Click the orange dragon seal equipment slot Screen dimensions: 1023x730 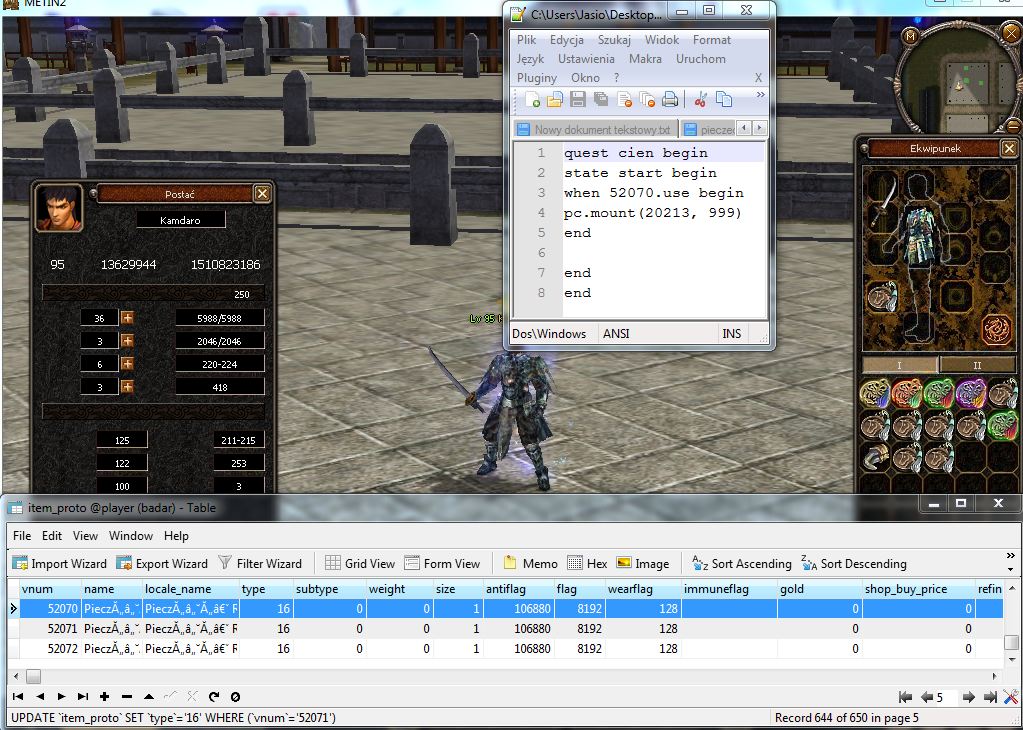click(996, 329)
